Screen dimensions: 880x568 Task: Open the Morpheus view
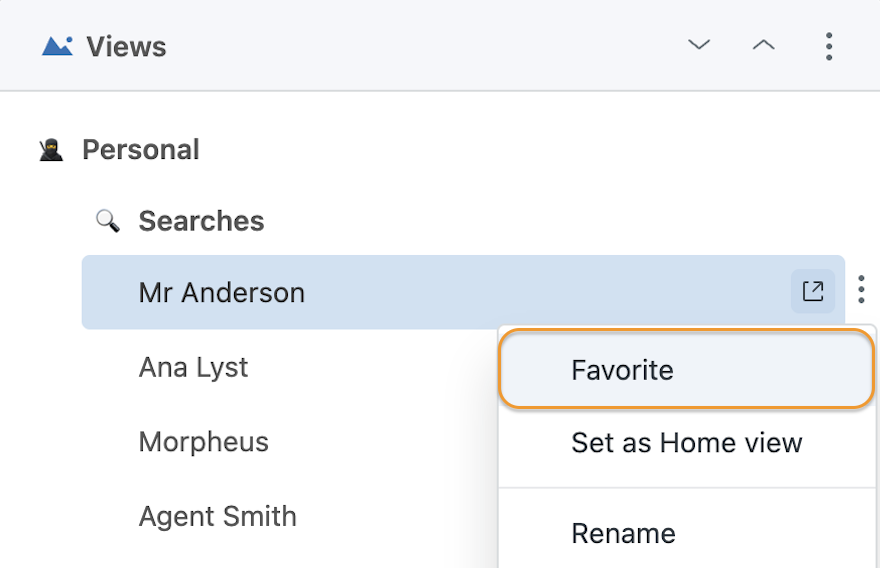click(204, 442)
